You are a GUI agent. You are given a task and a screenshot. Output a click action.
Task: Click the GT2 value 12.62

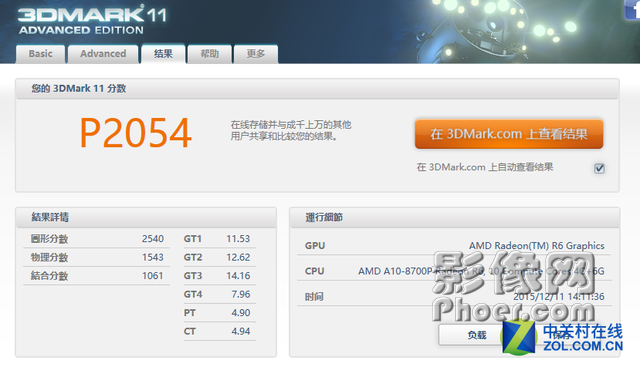pos(238,257)
